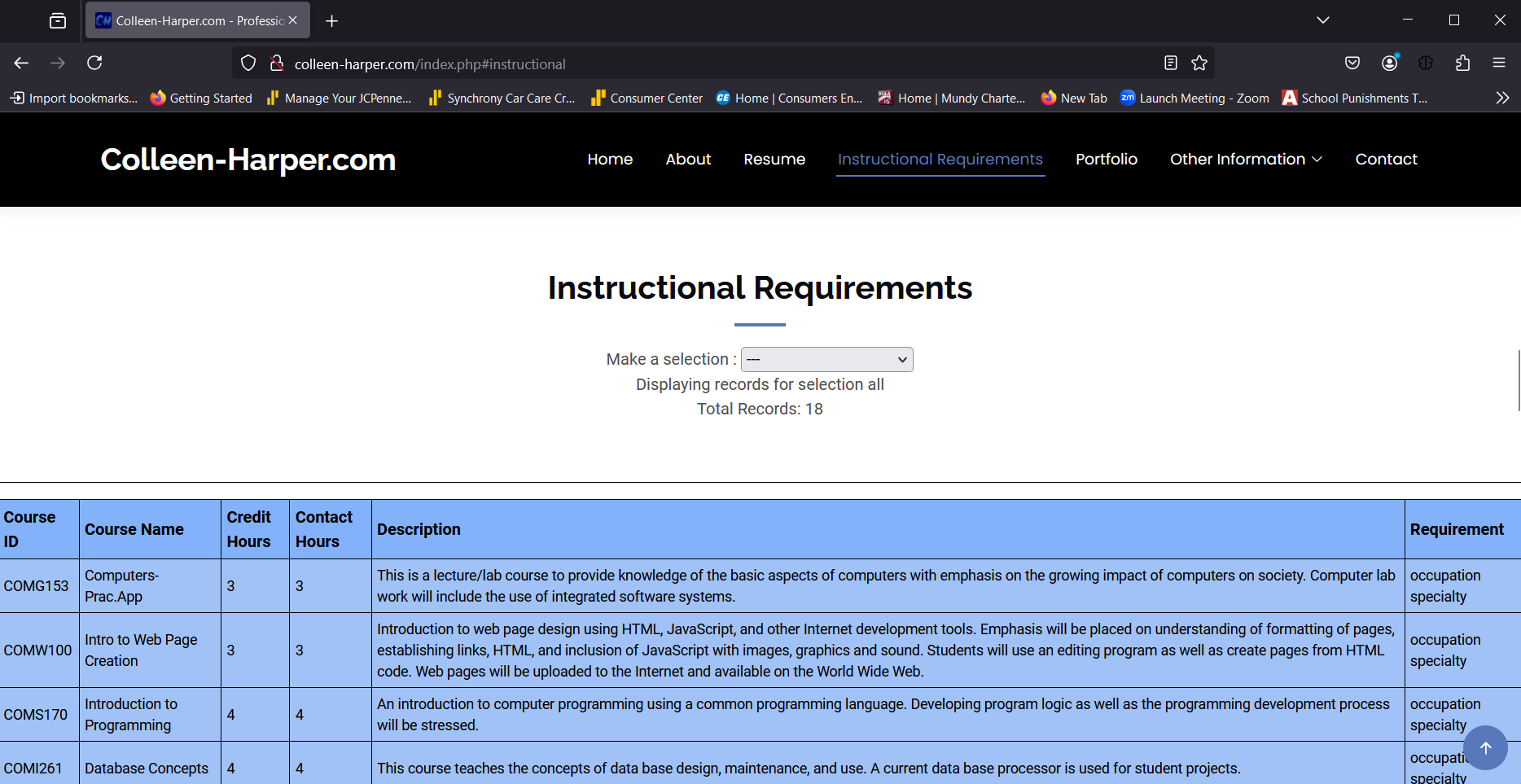The image size is (1521, 784).
Task: Open the Make a selection dropdown
Action: tap(826, 359)
